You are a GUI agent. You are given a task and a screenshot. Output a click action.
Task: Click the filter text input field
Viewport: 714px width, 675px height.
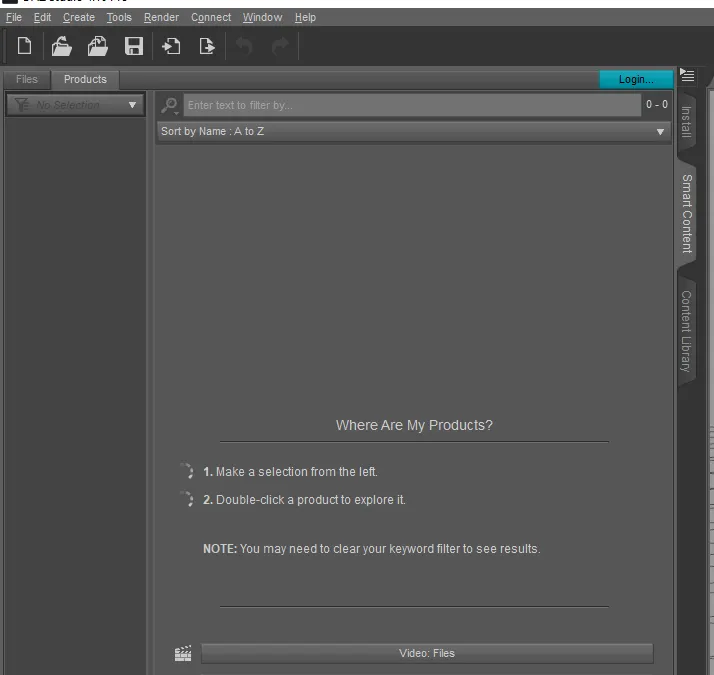(x=412, y=105)
